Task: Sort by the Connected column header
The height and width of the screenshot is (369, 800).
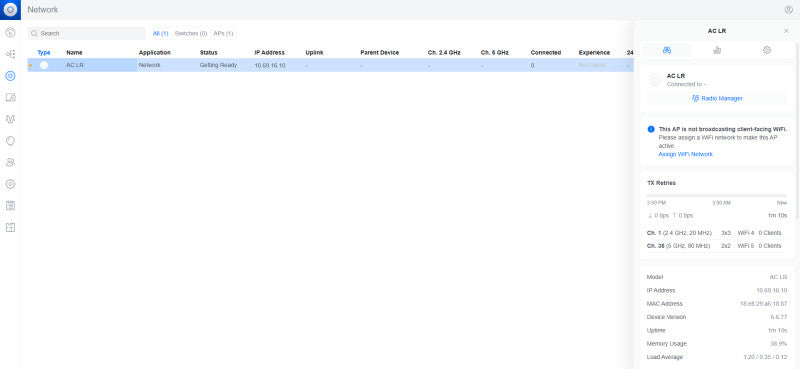Action: (x=545, y=53)
